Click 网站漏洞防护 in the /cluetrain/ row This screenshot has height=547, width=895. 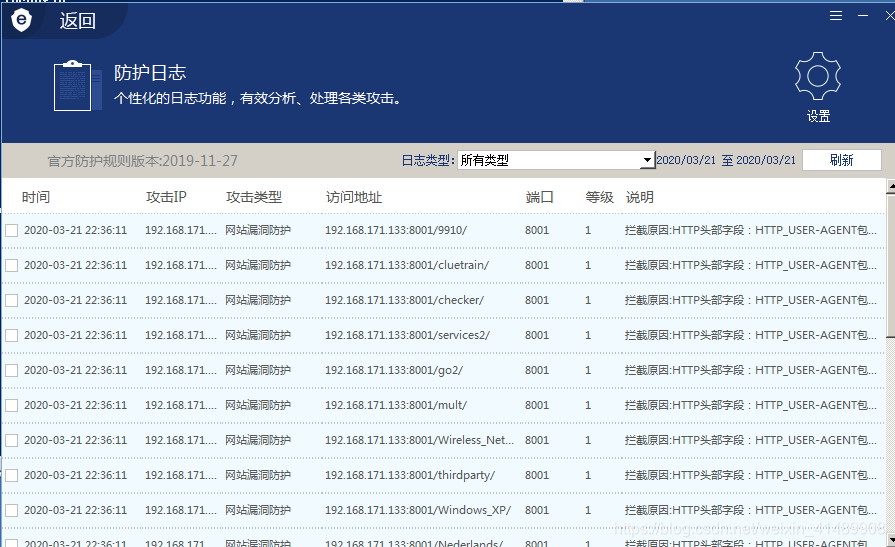point(258,265)
